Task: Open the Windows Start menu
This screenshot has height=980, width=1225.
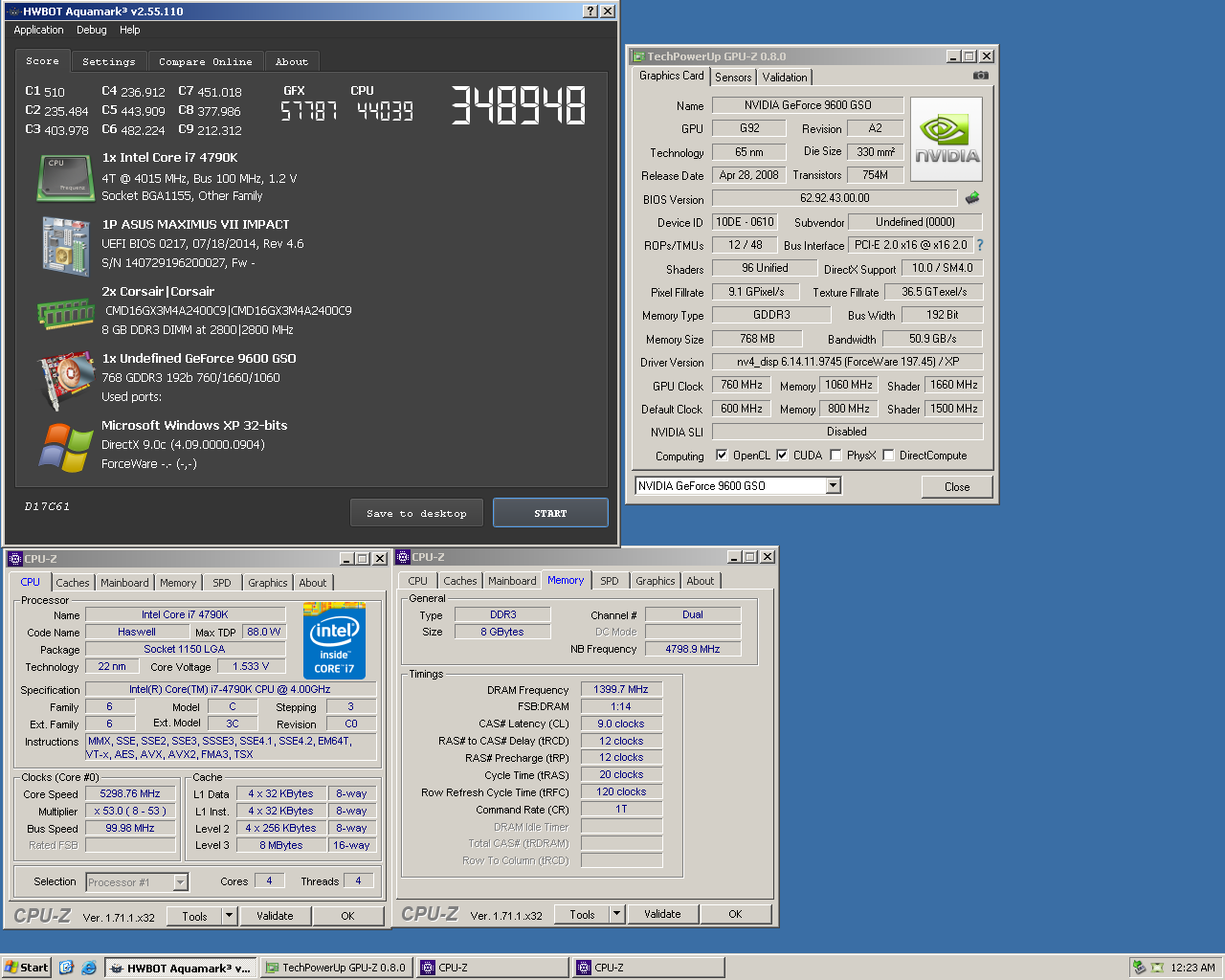Action: point(27,968)
